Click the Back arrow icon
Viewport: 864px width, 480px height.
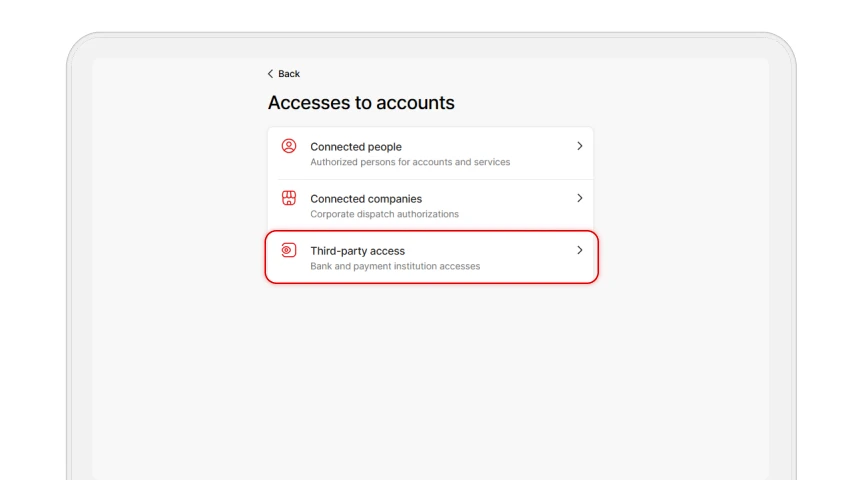tap(270, 74)
